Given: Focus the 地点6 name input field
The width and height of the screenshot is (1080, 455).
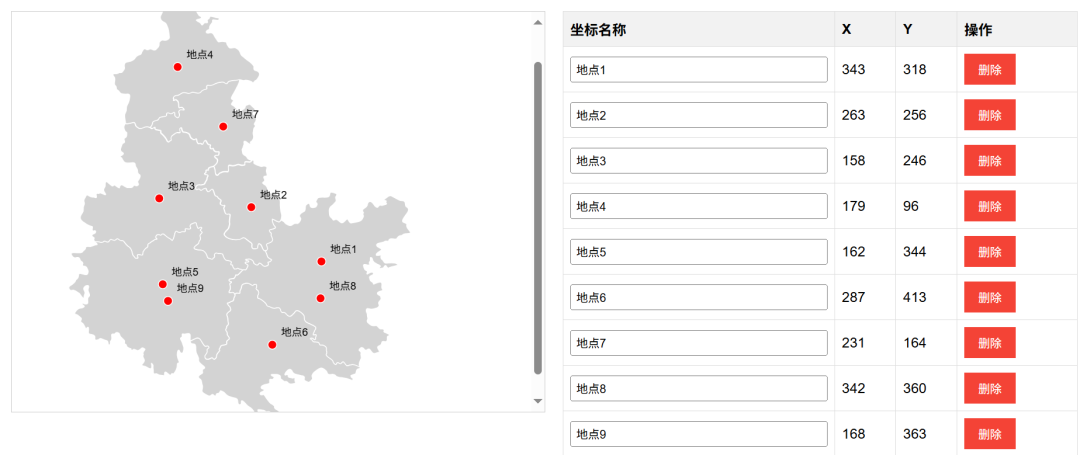Looking at the screenshot, I should coord(699,297).
